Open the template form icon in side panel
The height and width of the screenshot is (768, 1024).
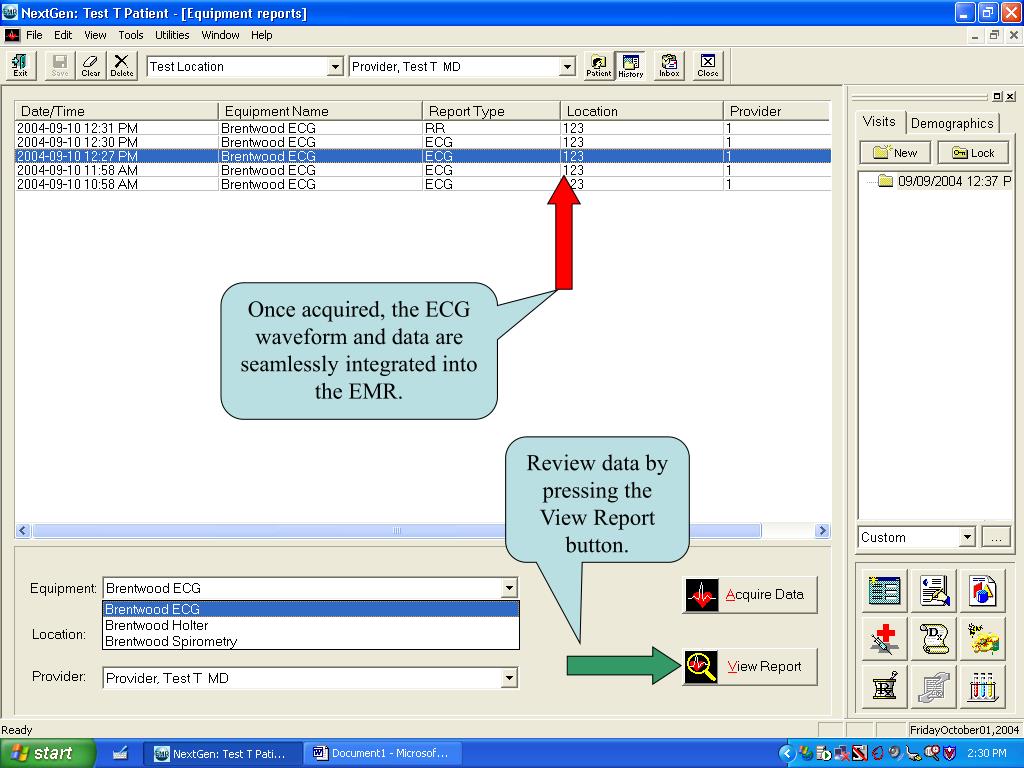(x=884, y=590)
